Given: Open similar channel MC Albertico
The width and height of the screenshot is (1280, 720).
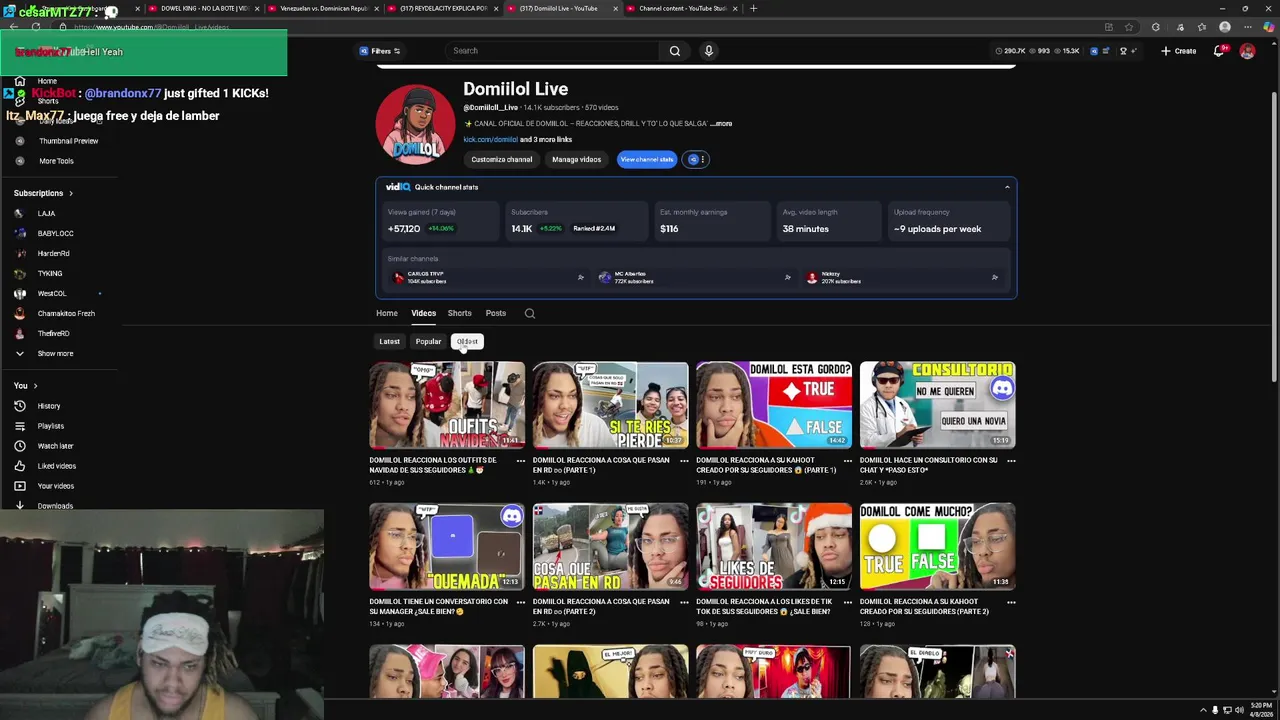Looking at the screenshot, I should (x=694, y=277).
